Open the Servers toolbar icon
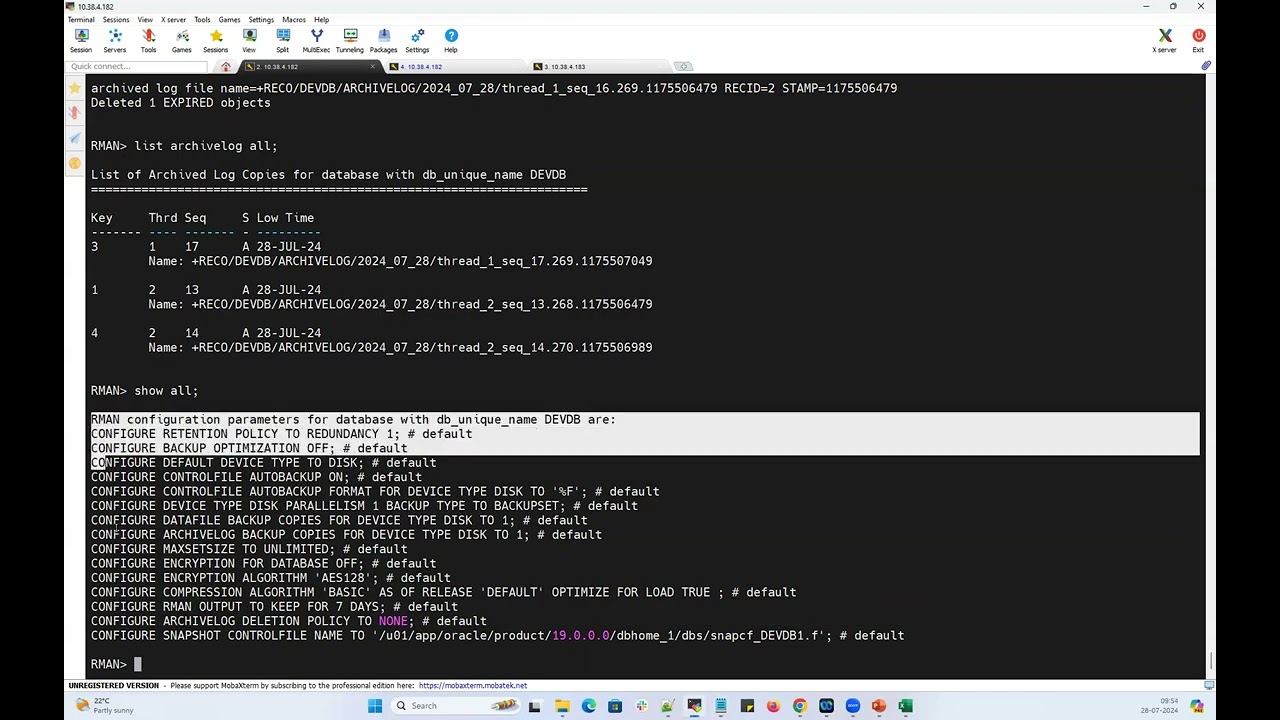Viewport: 1280px width, 720px height. coord(115,41)
